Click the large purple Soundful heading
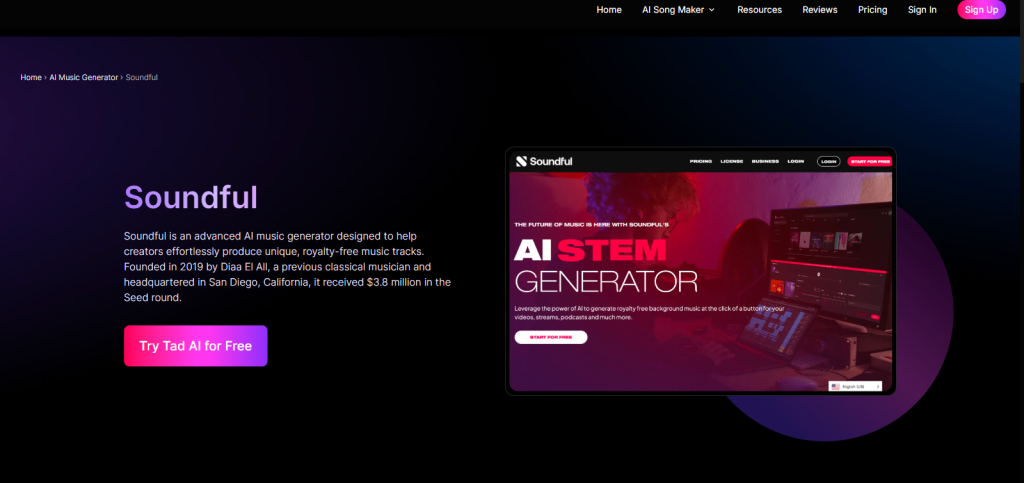 click(x=190, y=196)
